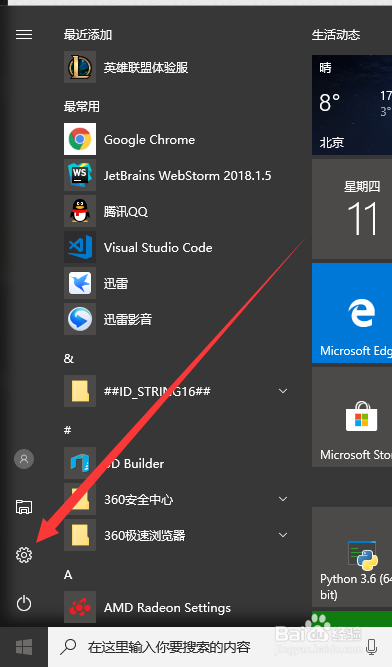This screenshot has width=392, height=667.
Task: Open the Python 3.6 tile
Action: coord(352,557)
